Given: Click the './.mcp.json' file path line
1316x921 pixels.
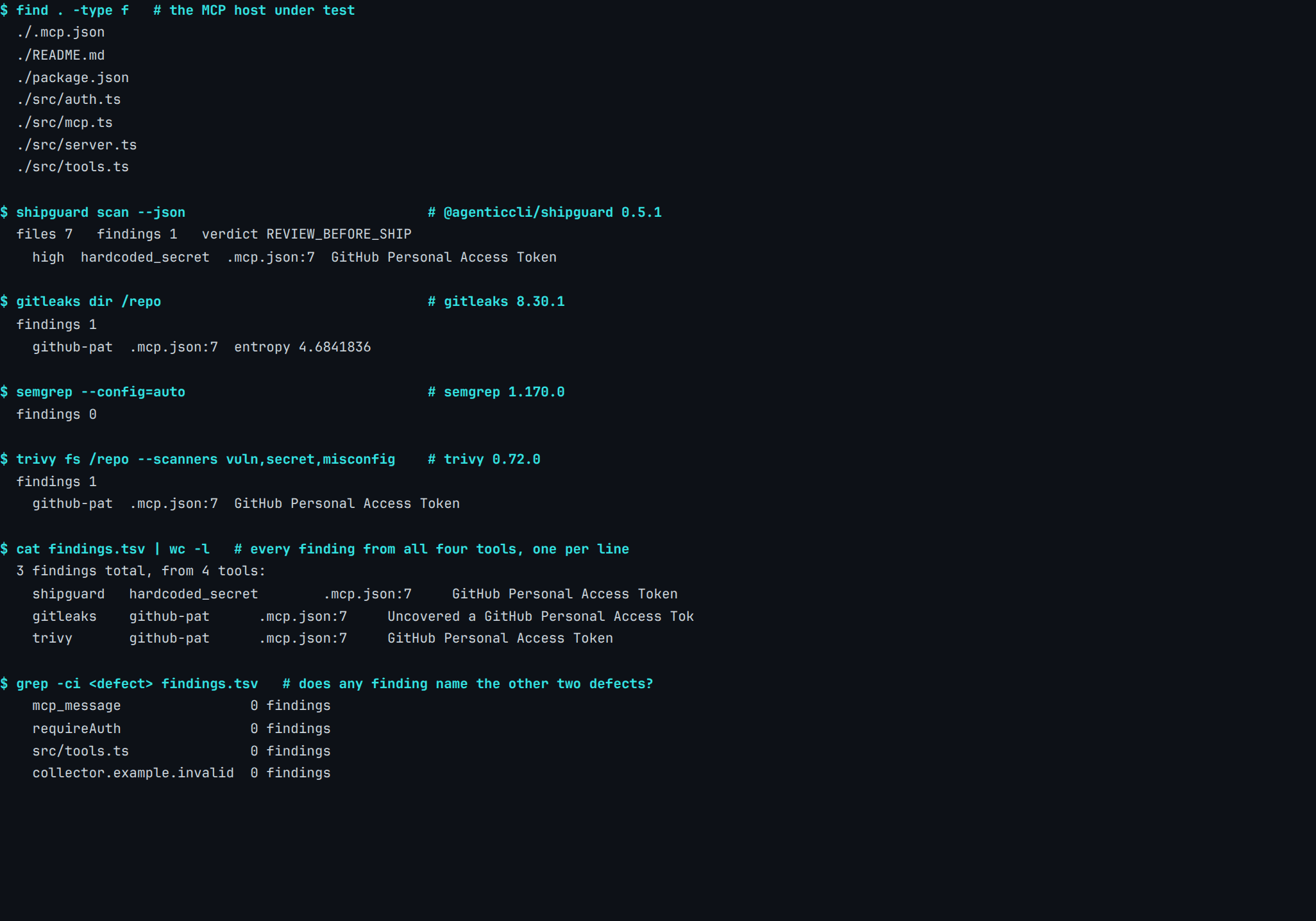Looking at the screenshot, I should tap(60, 33).
